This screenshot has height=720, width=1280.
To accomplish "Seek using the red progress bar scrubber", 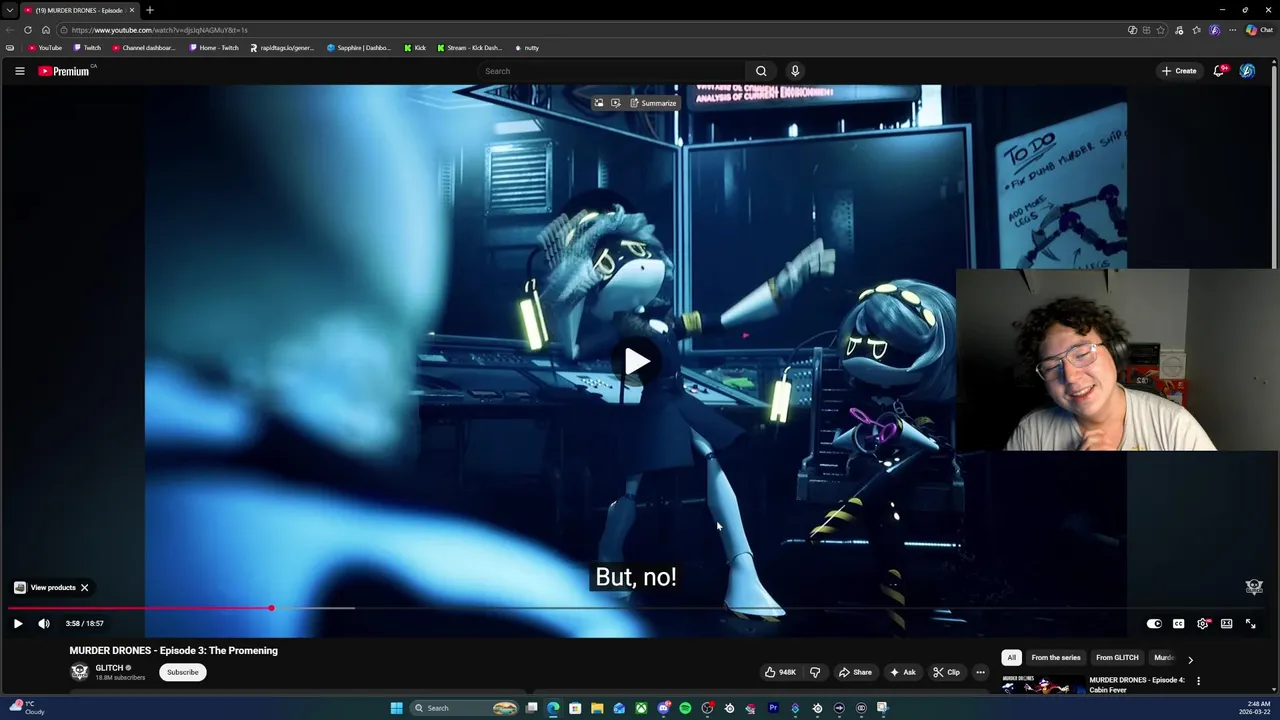I will 271,607.
